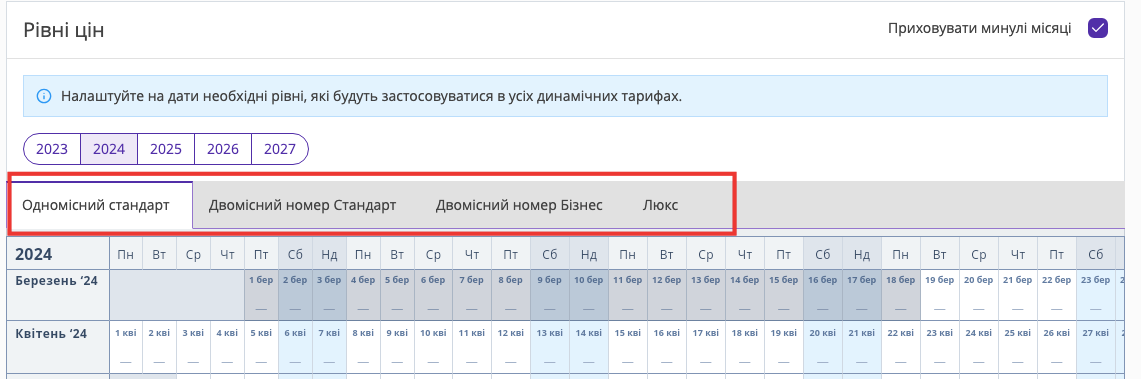Select the '22 бер' day cell

(1057, 295)
